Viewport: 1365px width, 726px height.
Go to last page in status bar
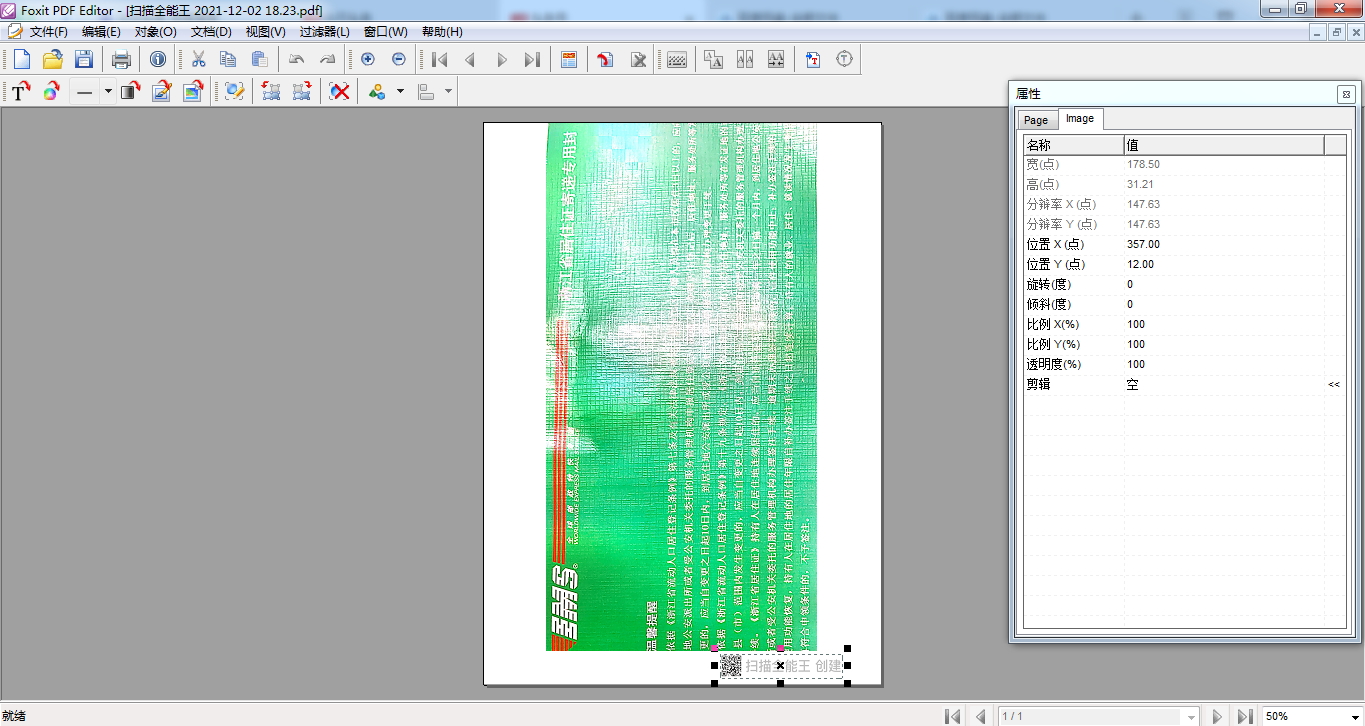click(1245, 716)
